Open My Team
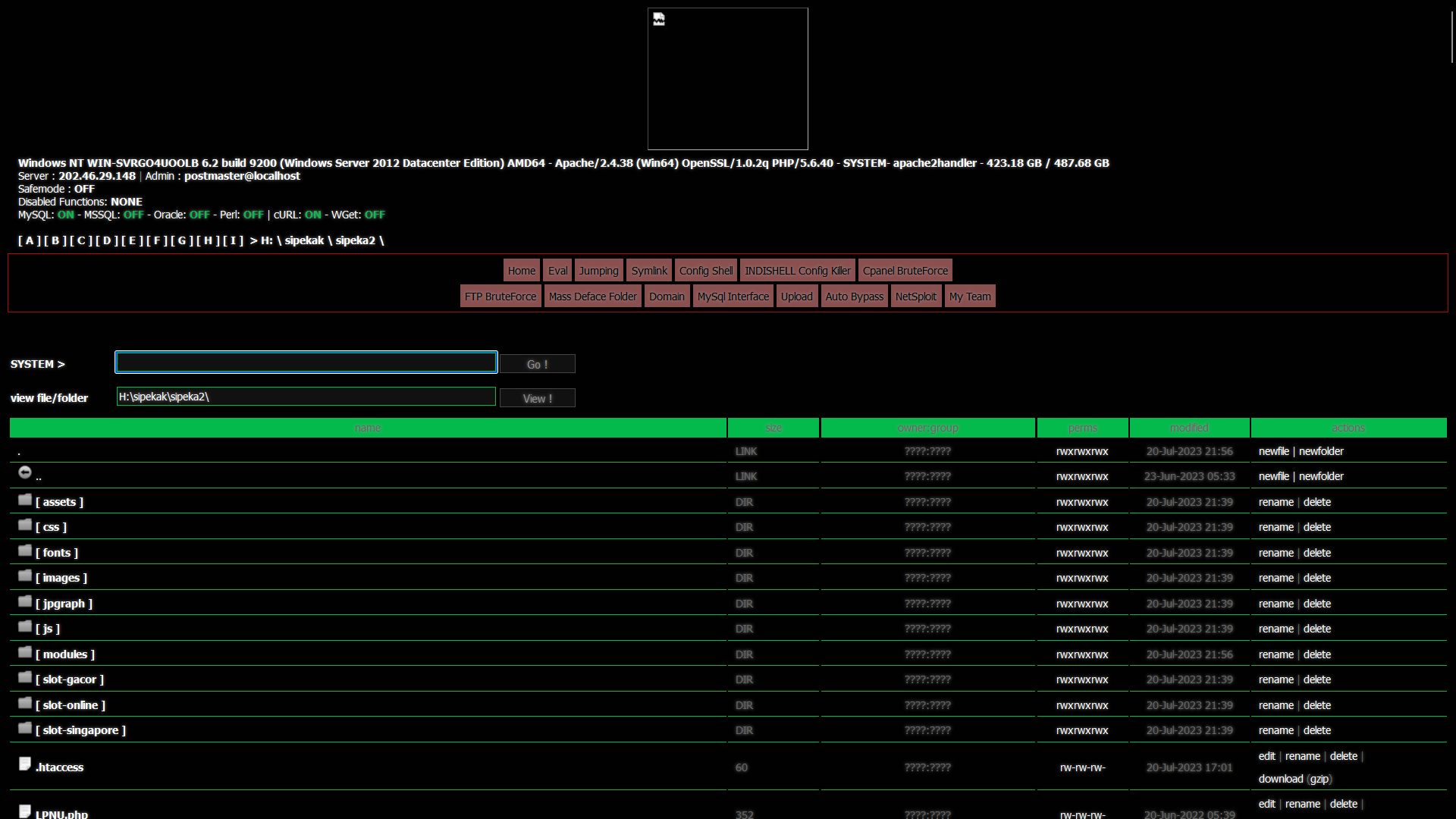The image size is (1456, 819). 970,297
